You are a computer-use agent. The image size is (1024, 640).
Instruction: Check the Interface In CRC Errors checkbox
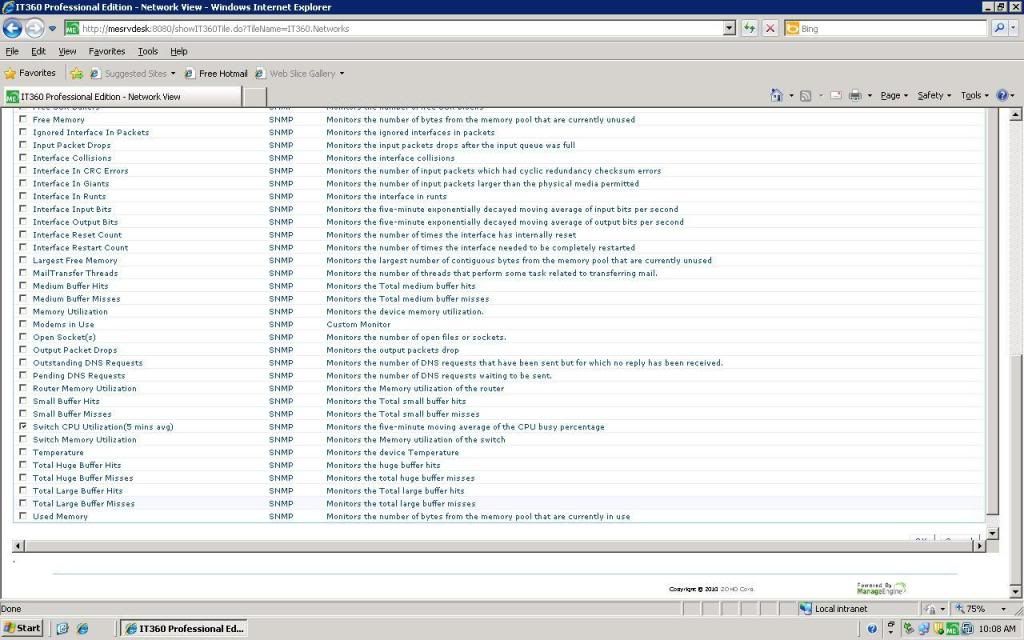click(x=23, y=170)
